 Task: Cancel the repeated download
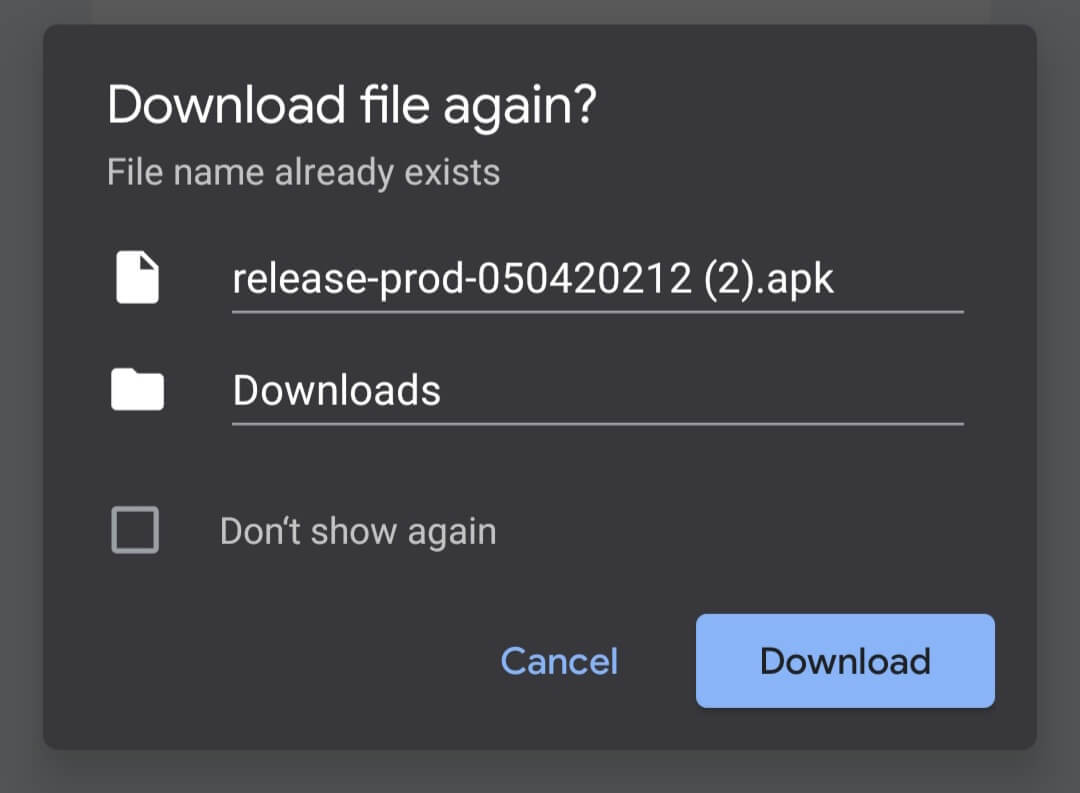pyautogui.click(x=559, y=661)
